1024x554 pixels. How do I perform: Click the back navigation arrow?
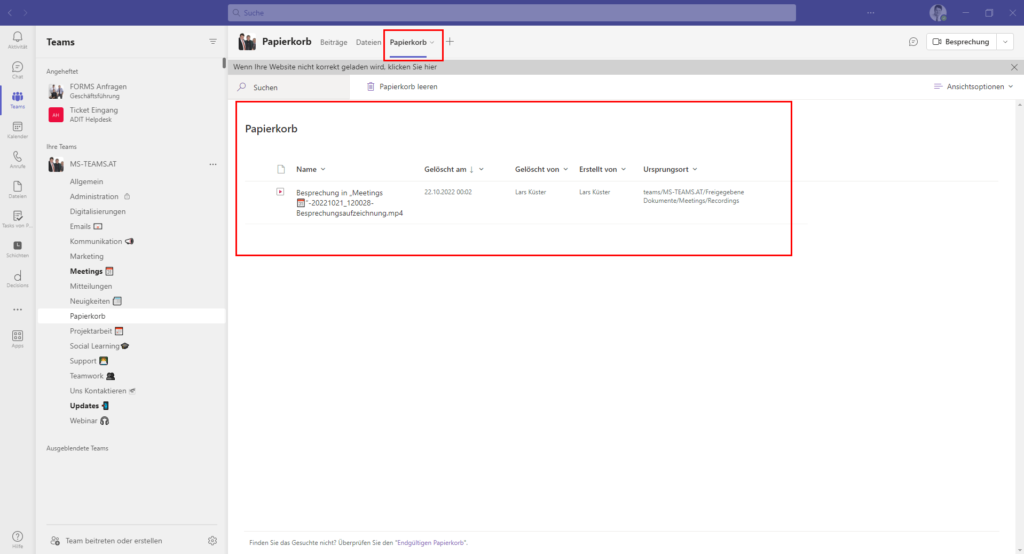[10, 12]
